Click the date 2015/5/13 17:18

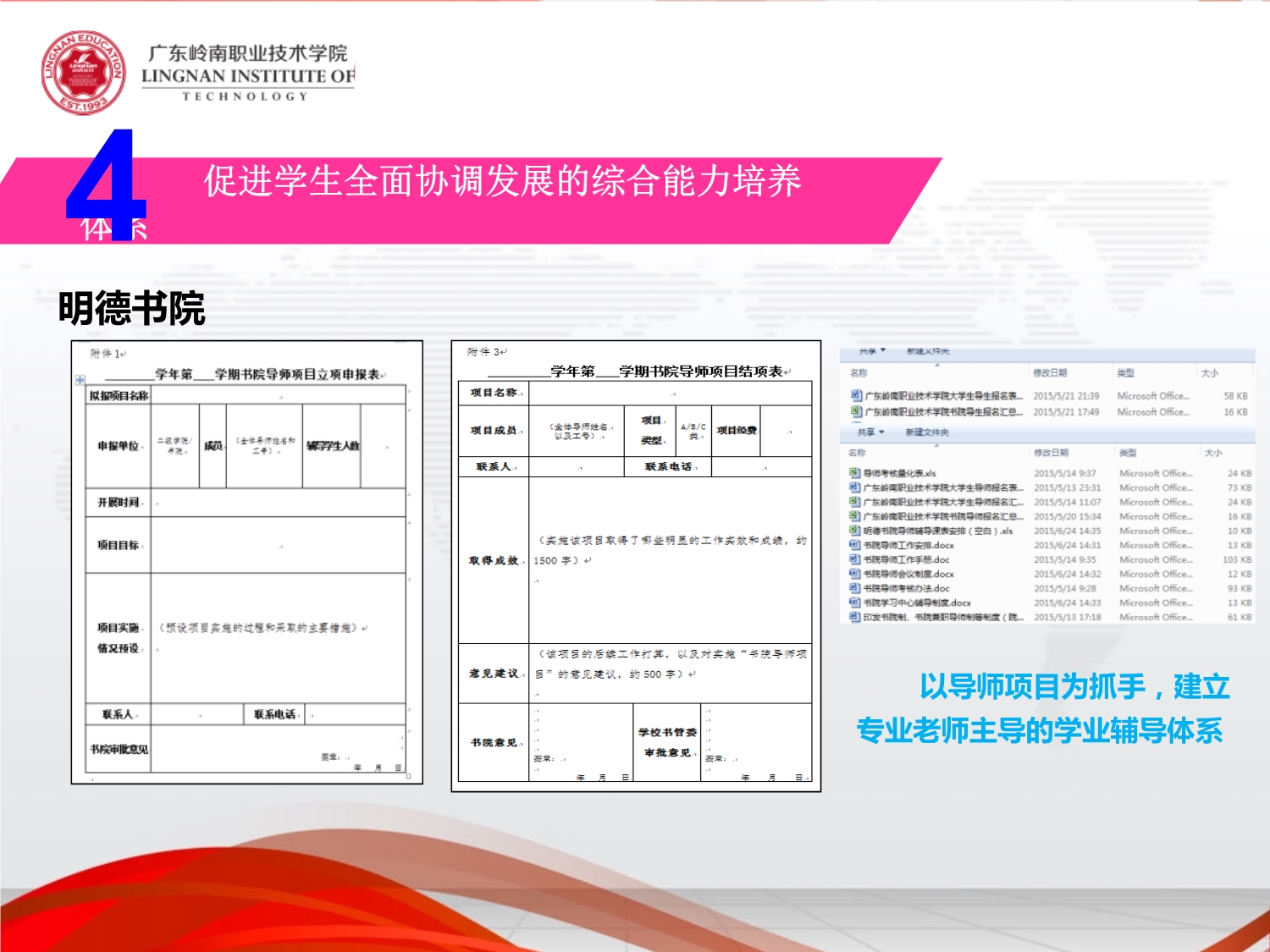[x=1068, y=618]
